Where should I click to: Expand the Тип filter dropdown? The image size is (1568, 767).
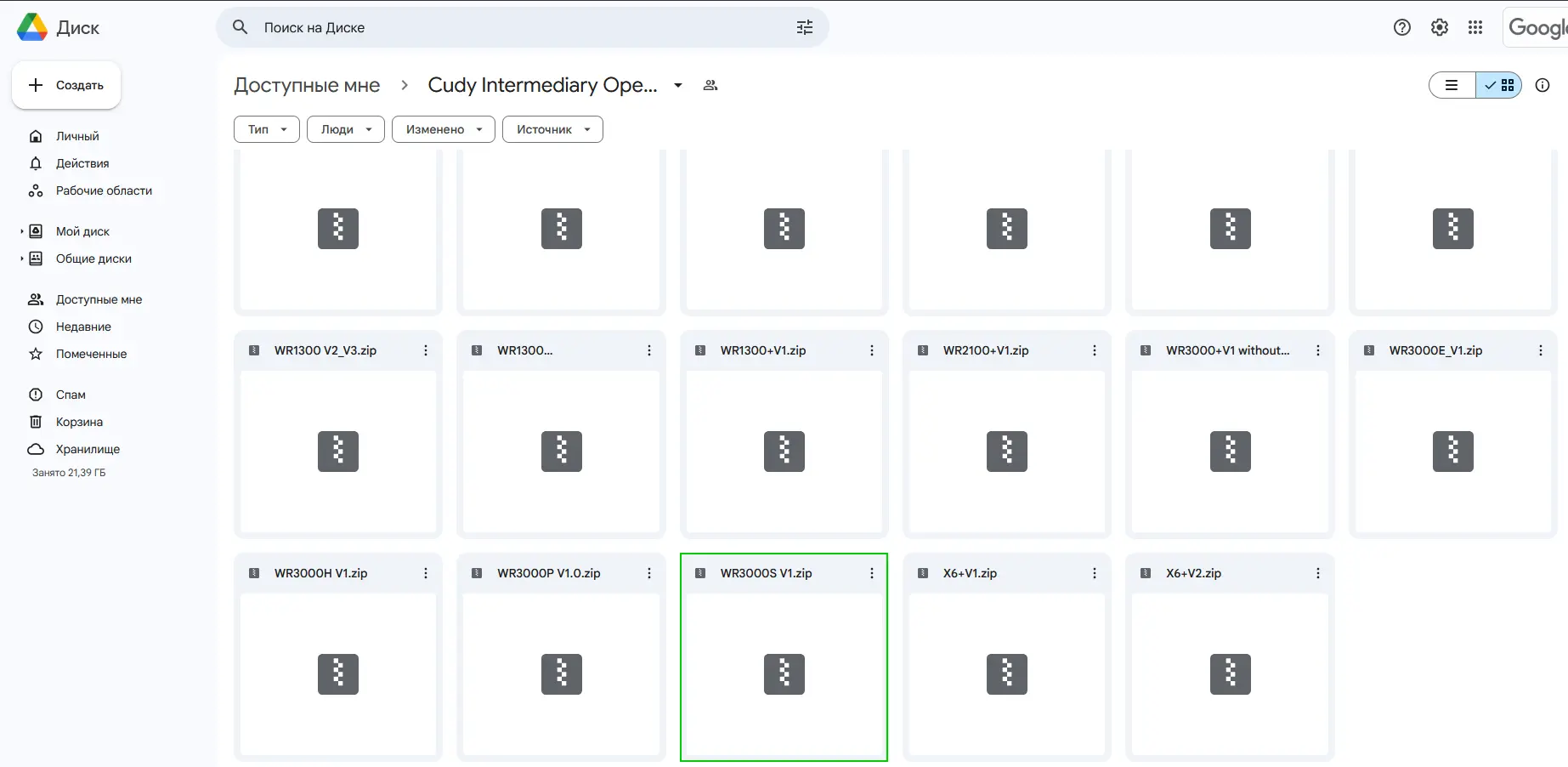click(x=267, y=129)
